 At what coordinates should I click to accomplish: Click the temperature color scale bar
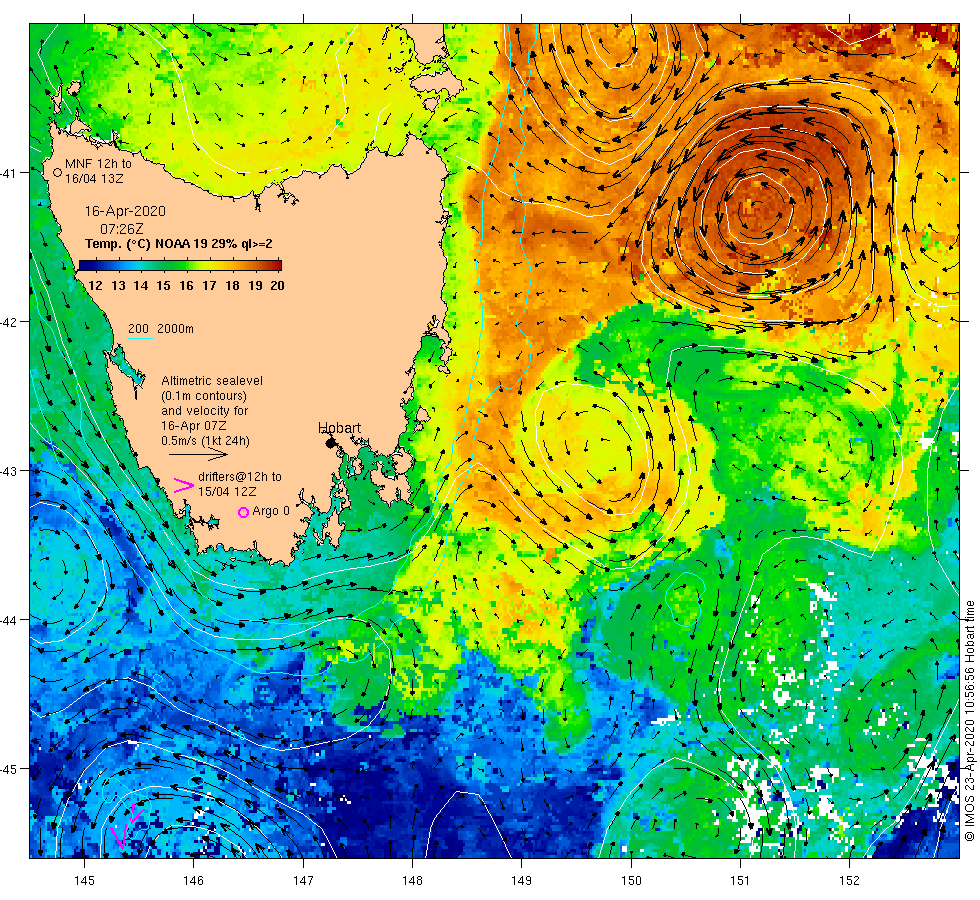(180, 266)
